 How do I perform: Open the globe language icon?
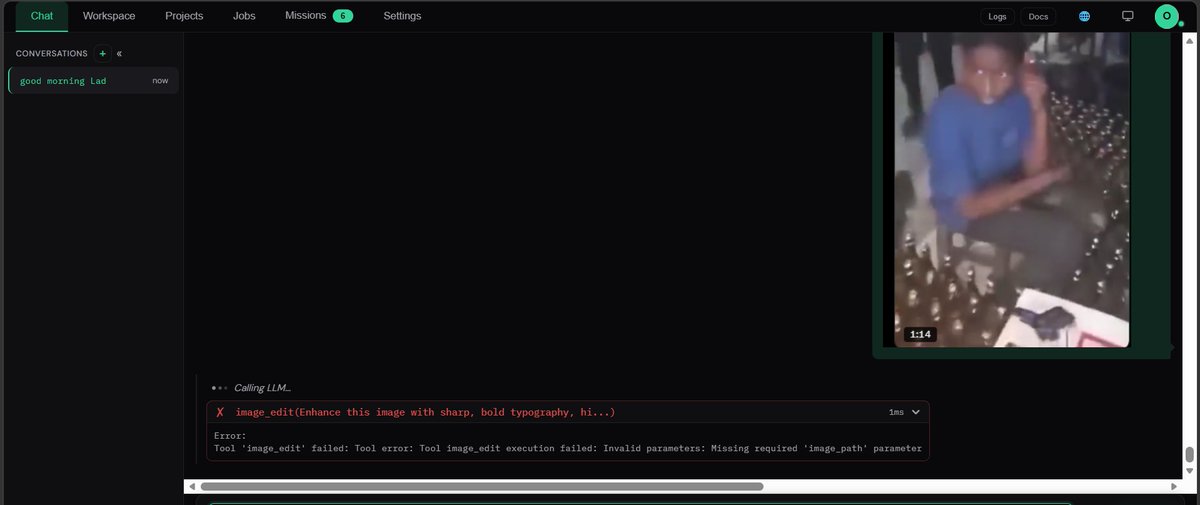pyautogui.click(x=1085, y=16)
